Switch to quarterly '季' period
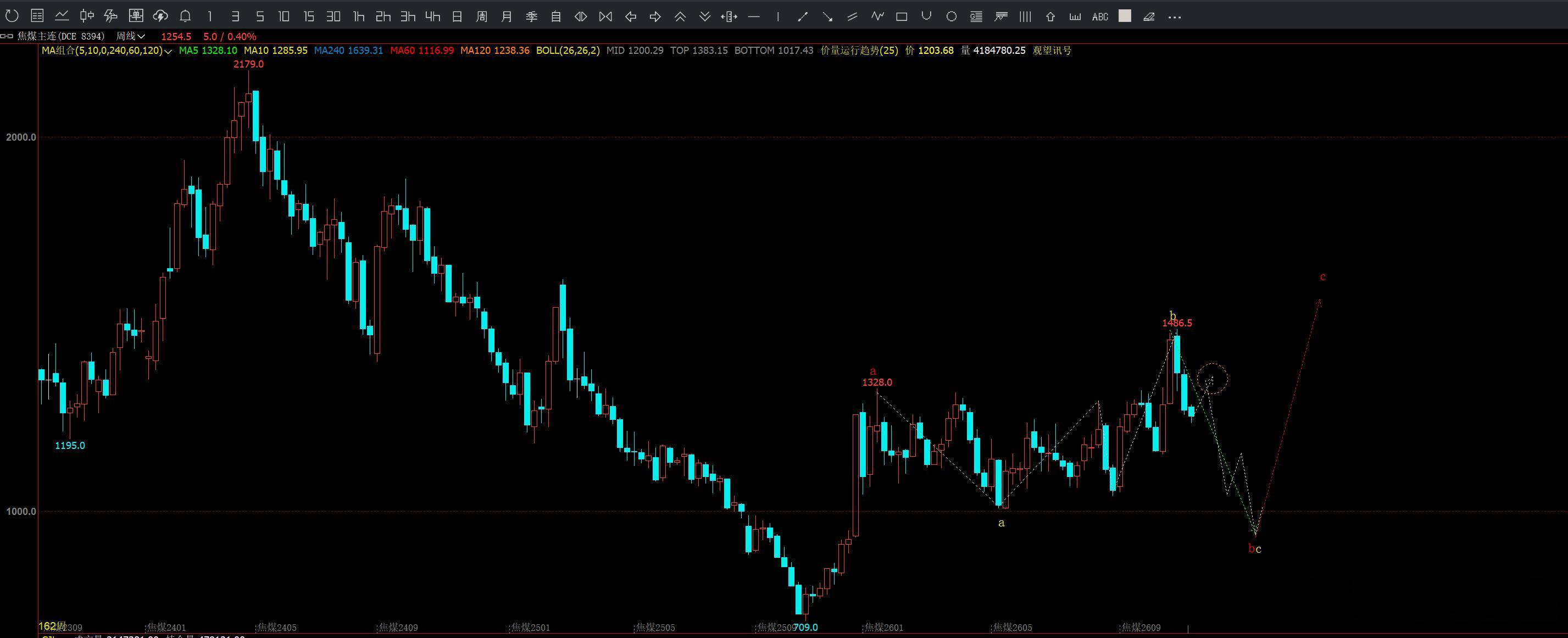Screen dimensions: 1568x638 531,16
